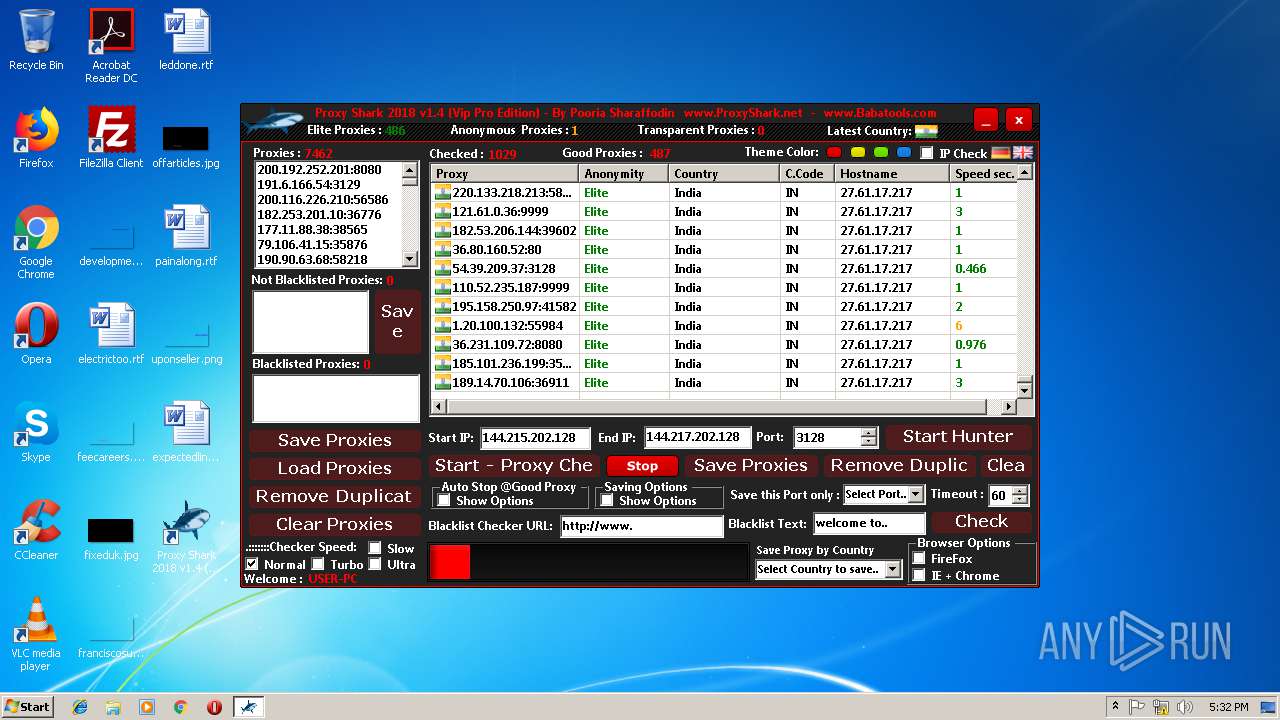The height and width of the screenshot is (720, 1280).
Task: Uncheck the Normal checker speed
Action: pyautogui.click(x=252, y=565)
